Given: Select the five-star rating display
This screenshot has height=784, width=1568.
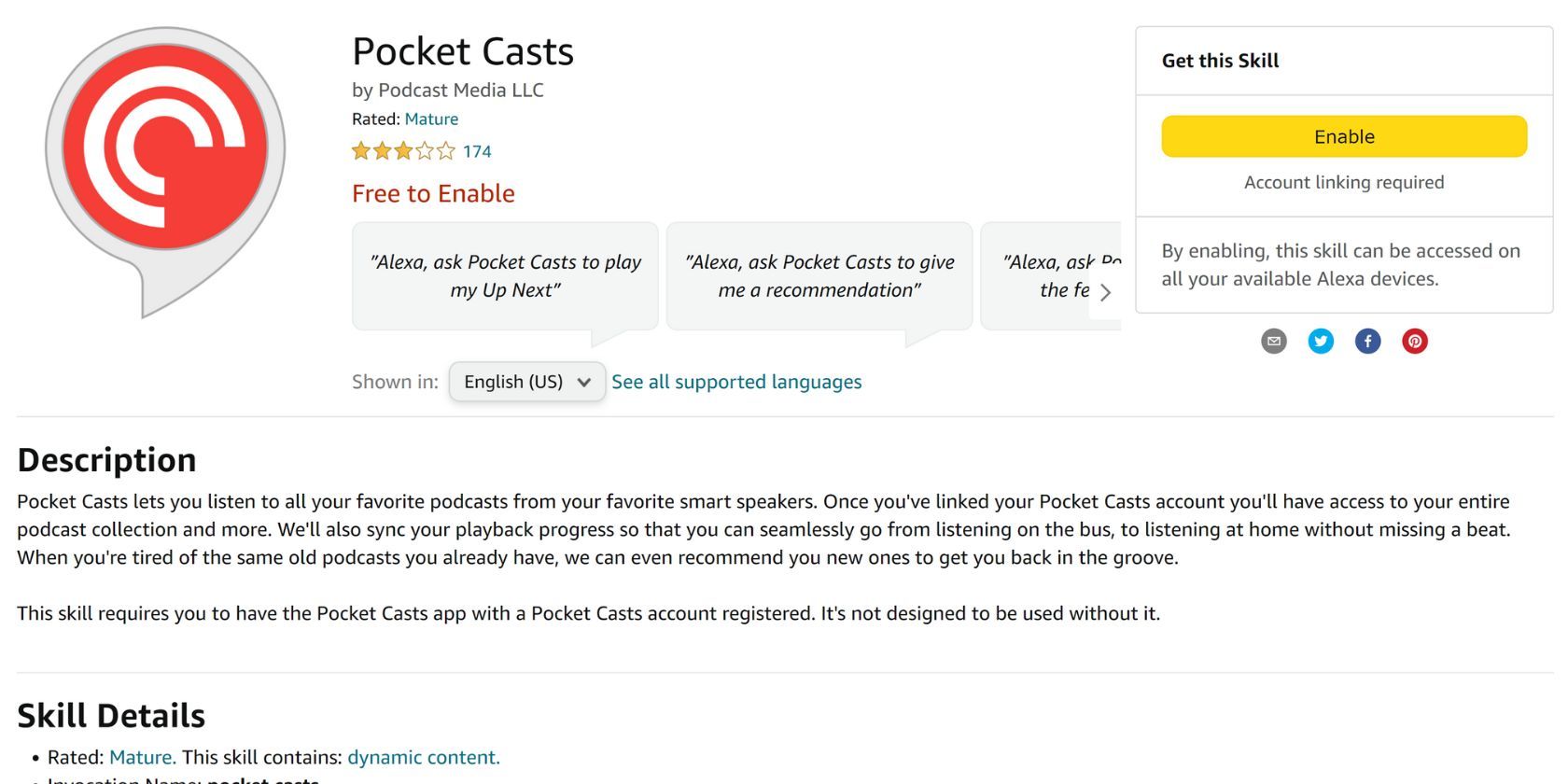Looking at the screenshot, I should 403,150.
